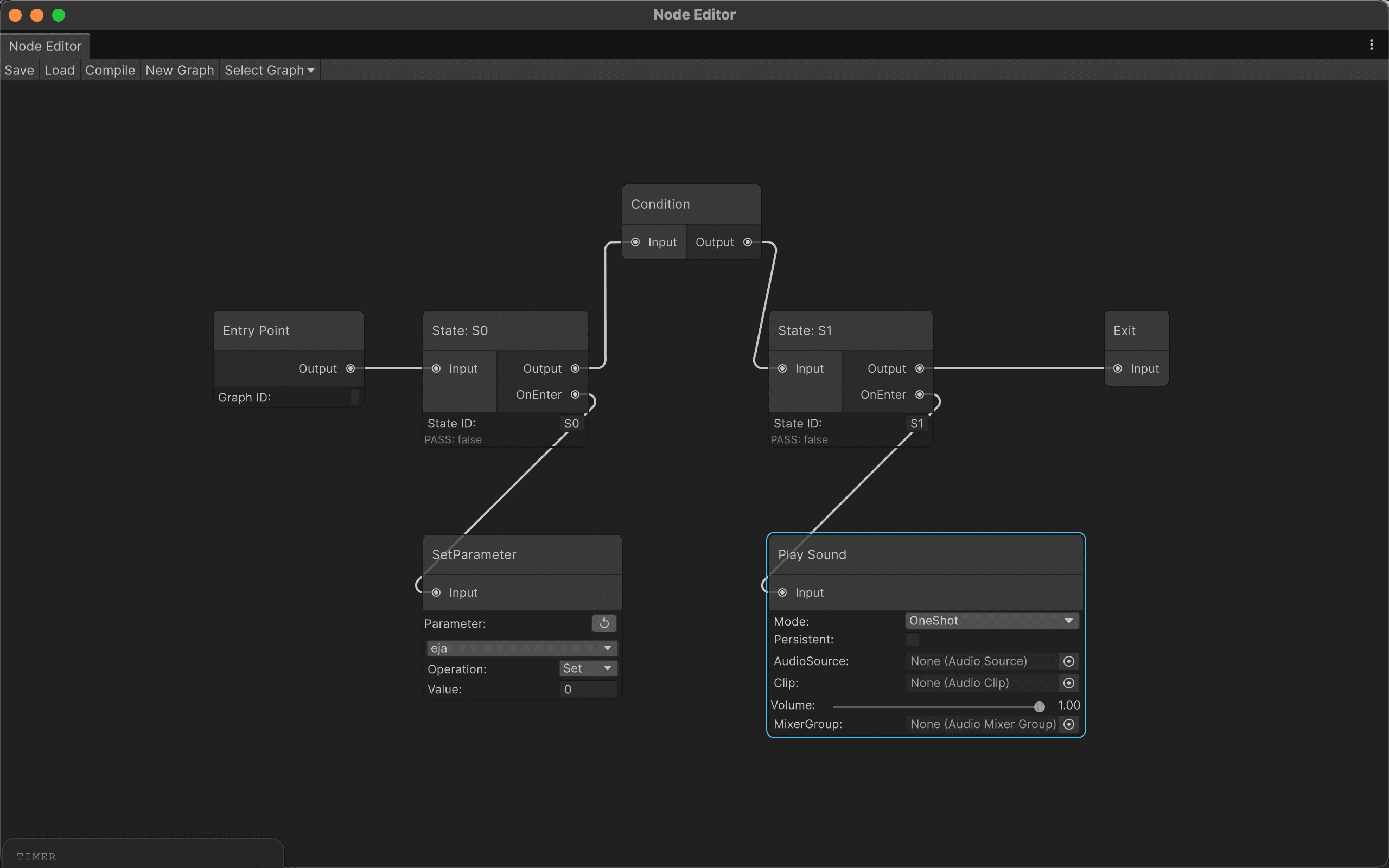This screenshot has height=868, width=1389.
Task: Open the MixerGroup object picker
Action: click(1069, 724)
